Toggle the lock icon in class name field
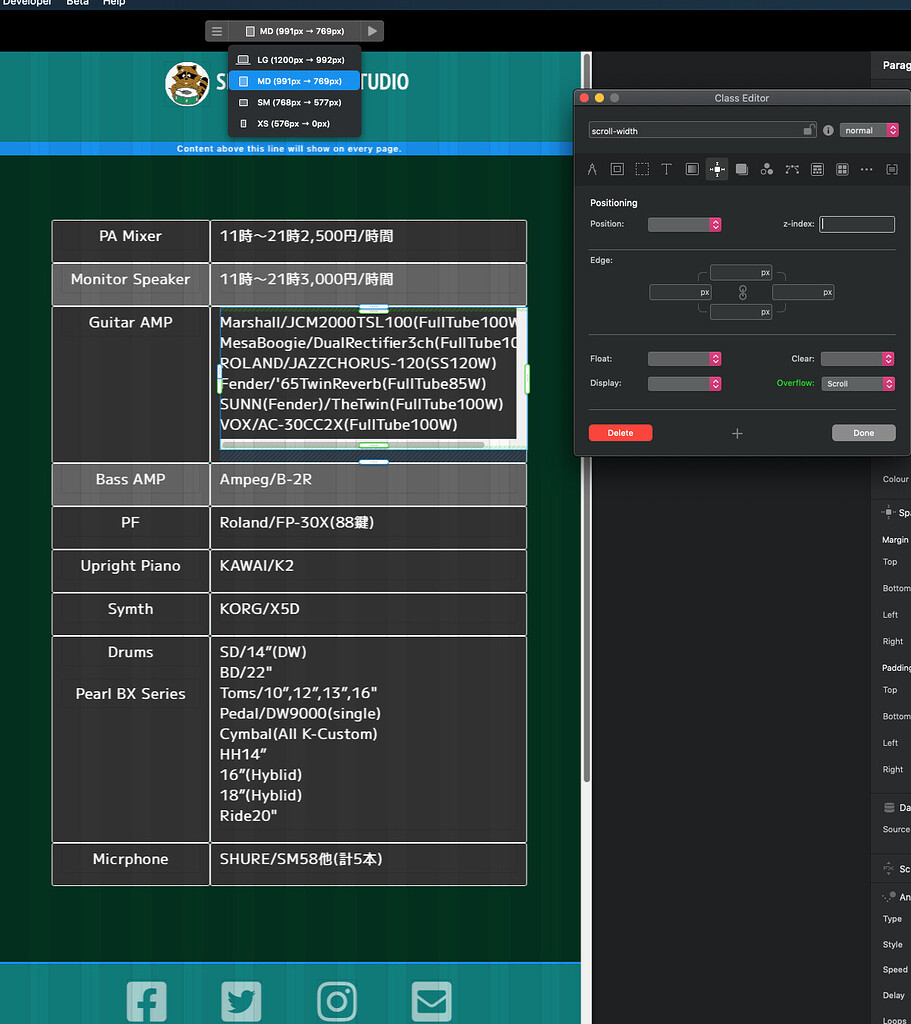This screenshot has height=1024, width=911. [x=808, y=131]
